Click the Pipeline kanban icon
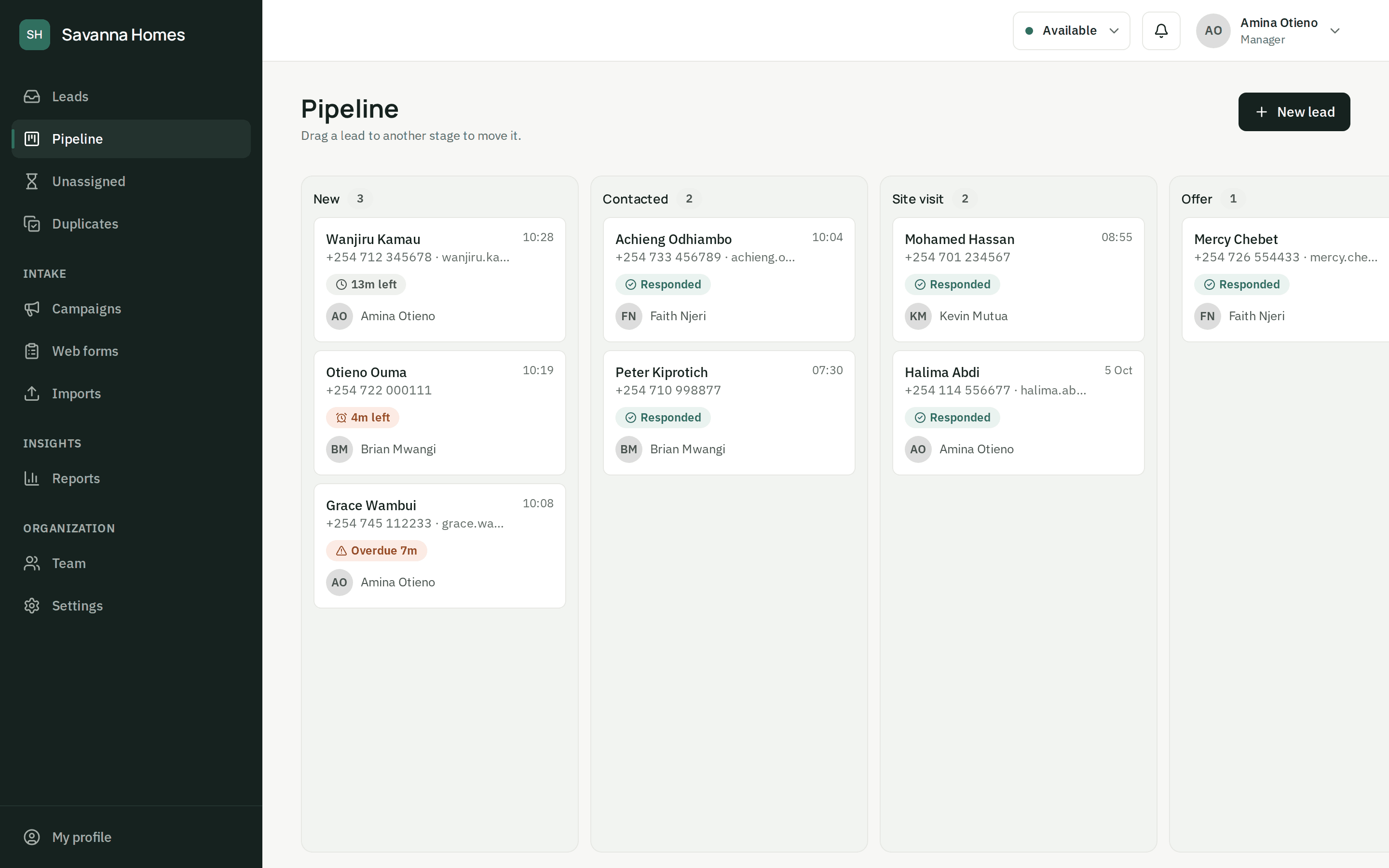 click(31, 139)
